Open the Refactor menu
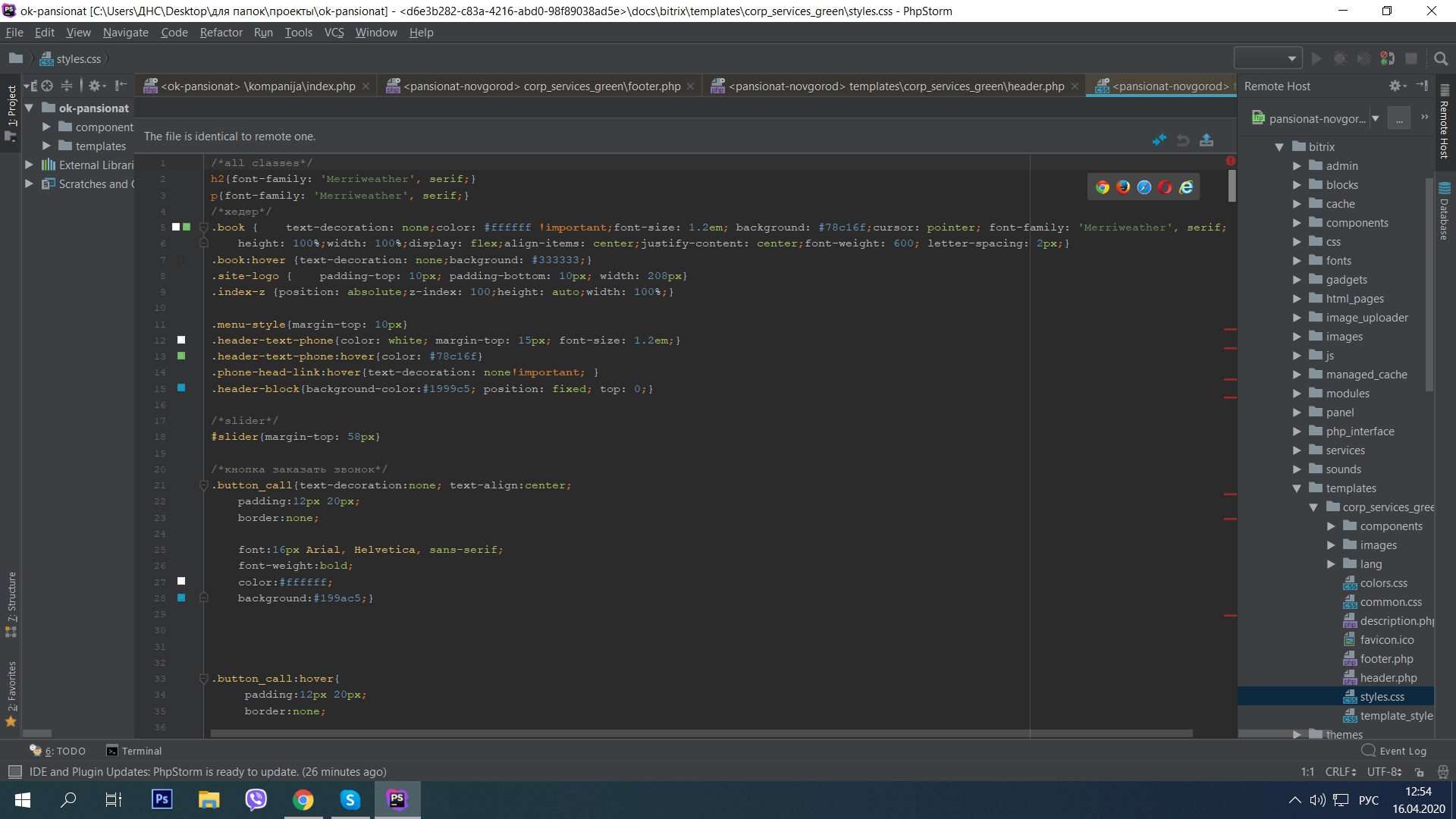Viewport: 1456px width, 819px height. tap(221, 33)
